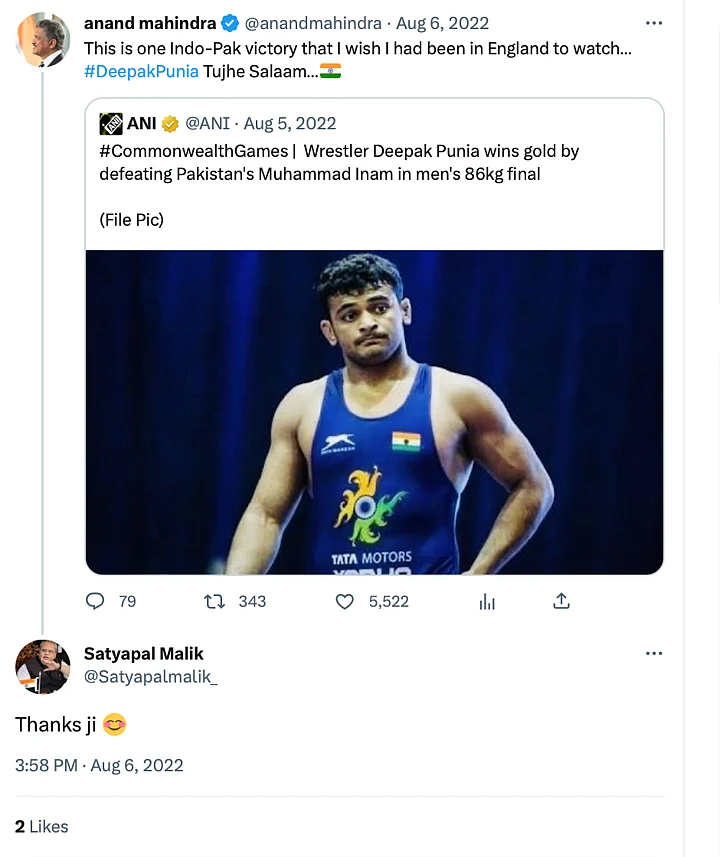Open the quoted ANI tweet text
The image size is (720, 857).
coord(340,162)
